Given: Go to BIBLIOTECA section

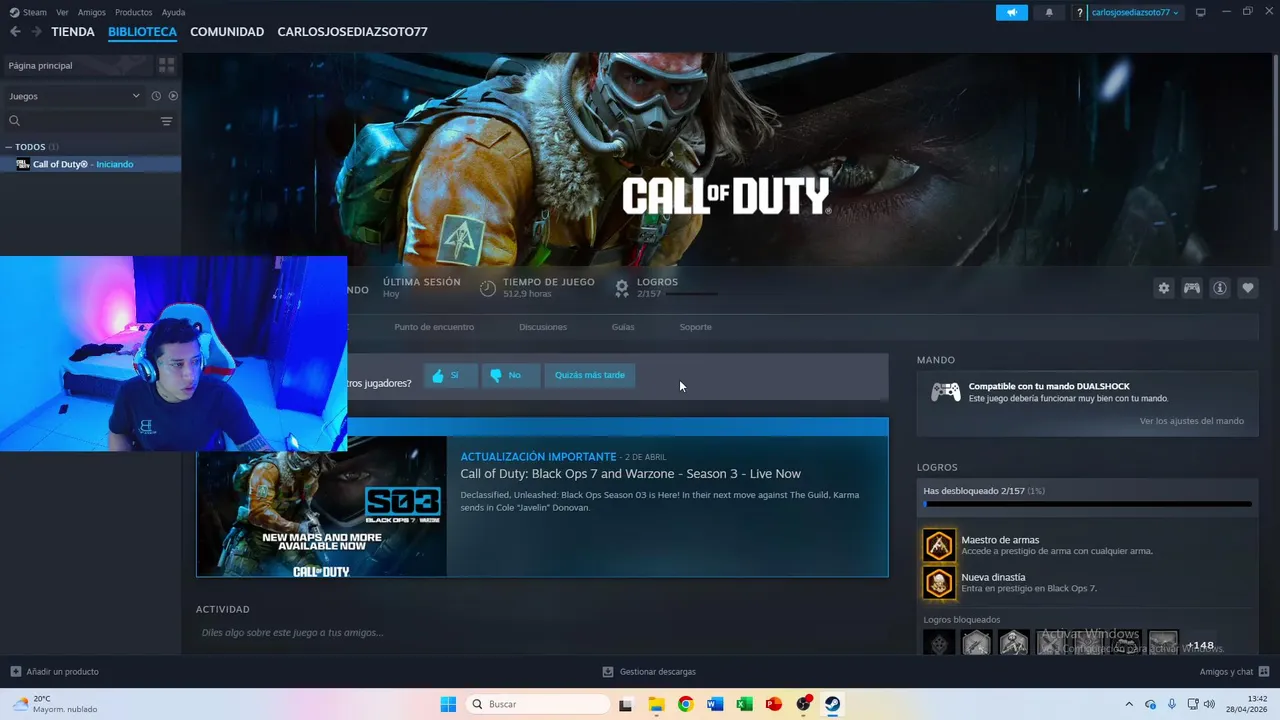Looking at the screenshot, I should pyautogui.click(x=142, y=32).
